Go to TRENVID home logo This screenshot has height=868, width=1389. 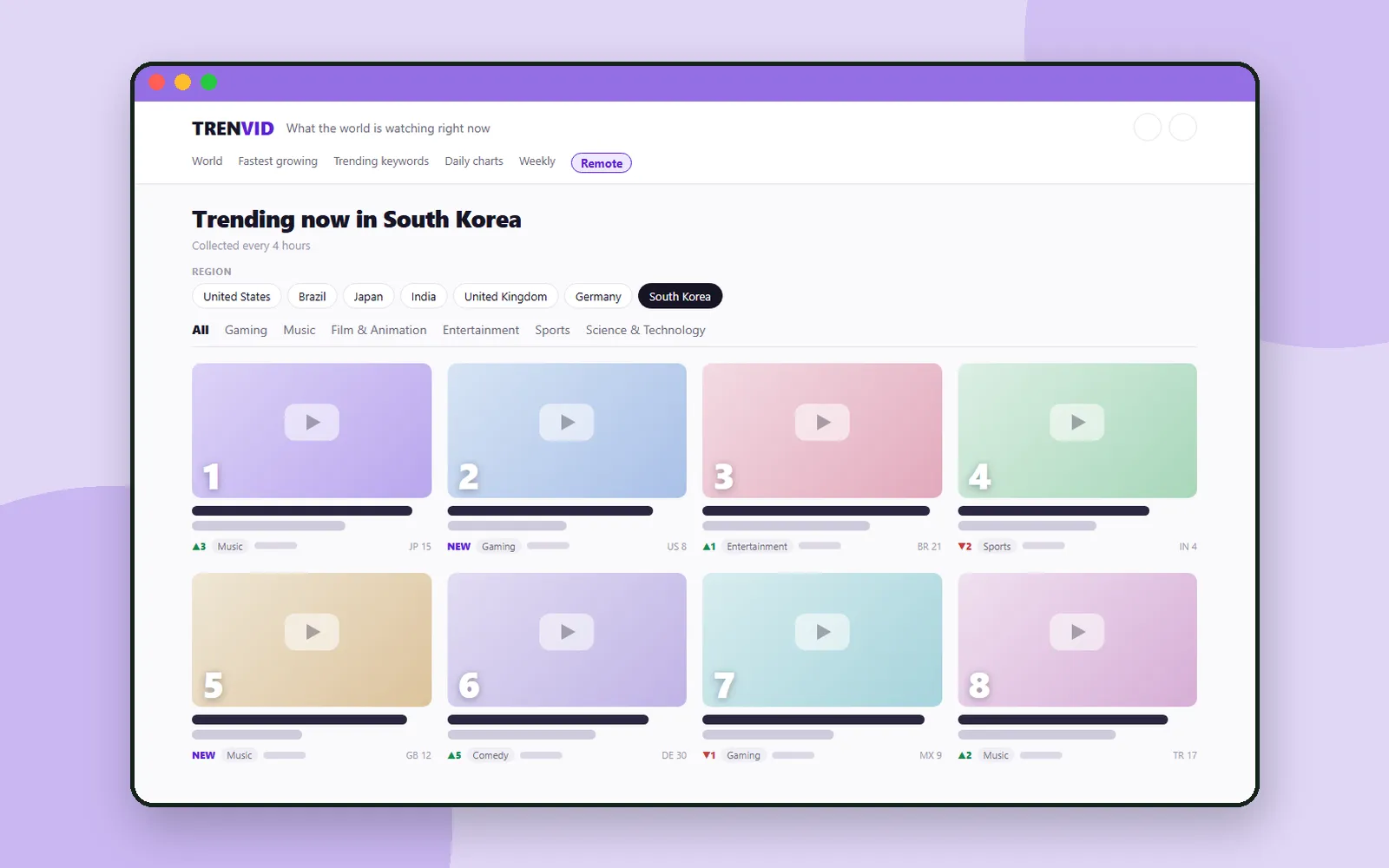[x=233, y=128]
